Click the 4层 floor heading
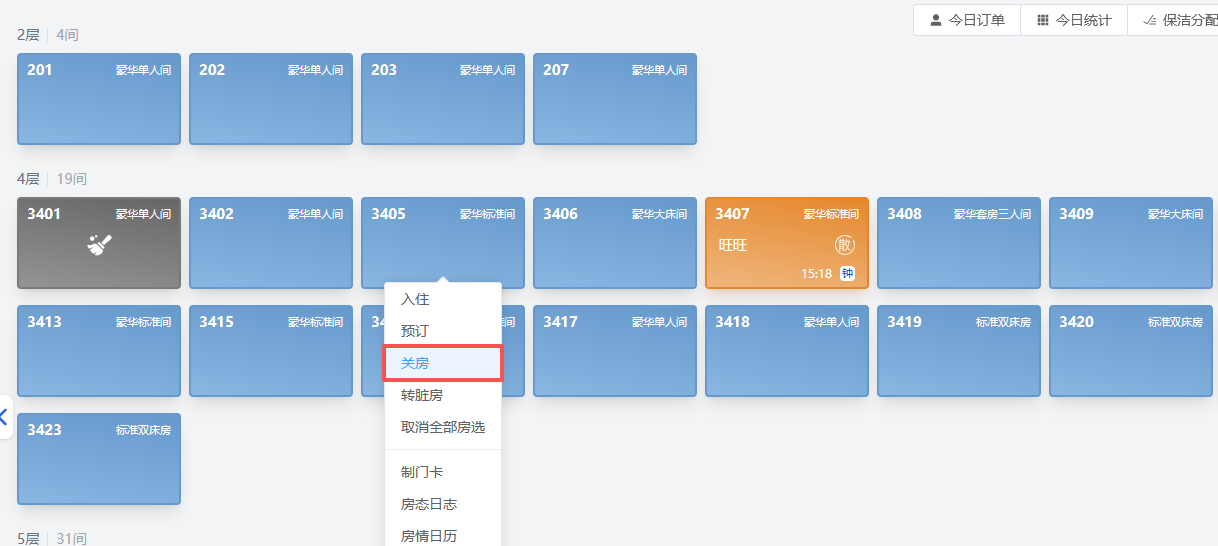 pyautogui.click(x=28, y=179)
